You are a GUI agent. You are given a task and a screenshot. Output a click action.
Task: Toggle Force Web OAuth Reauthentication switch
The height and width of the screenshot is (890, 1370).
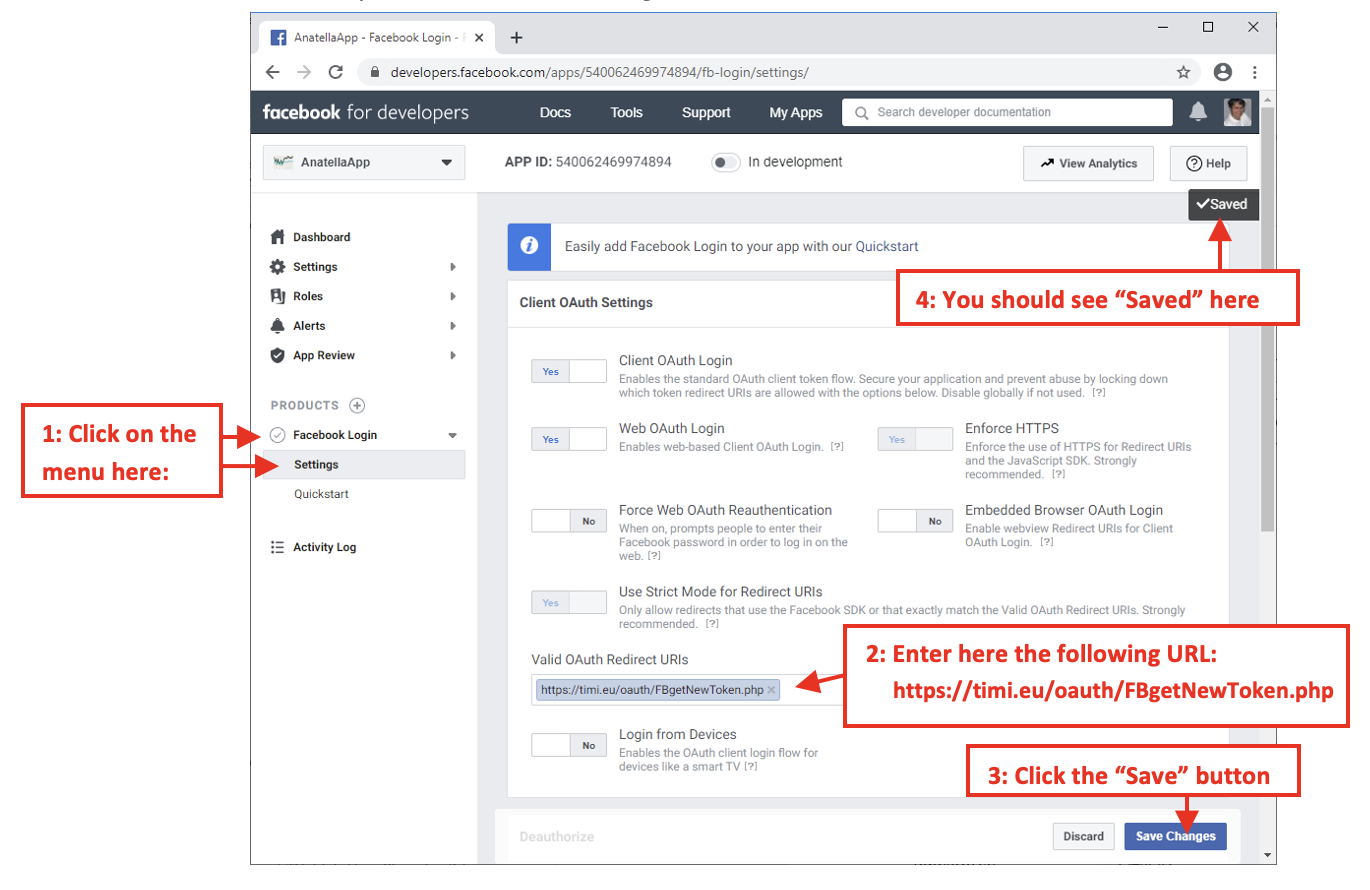[568, 521]
